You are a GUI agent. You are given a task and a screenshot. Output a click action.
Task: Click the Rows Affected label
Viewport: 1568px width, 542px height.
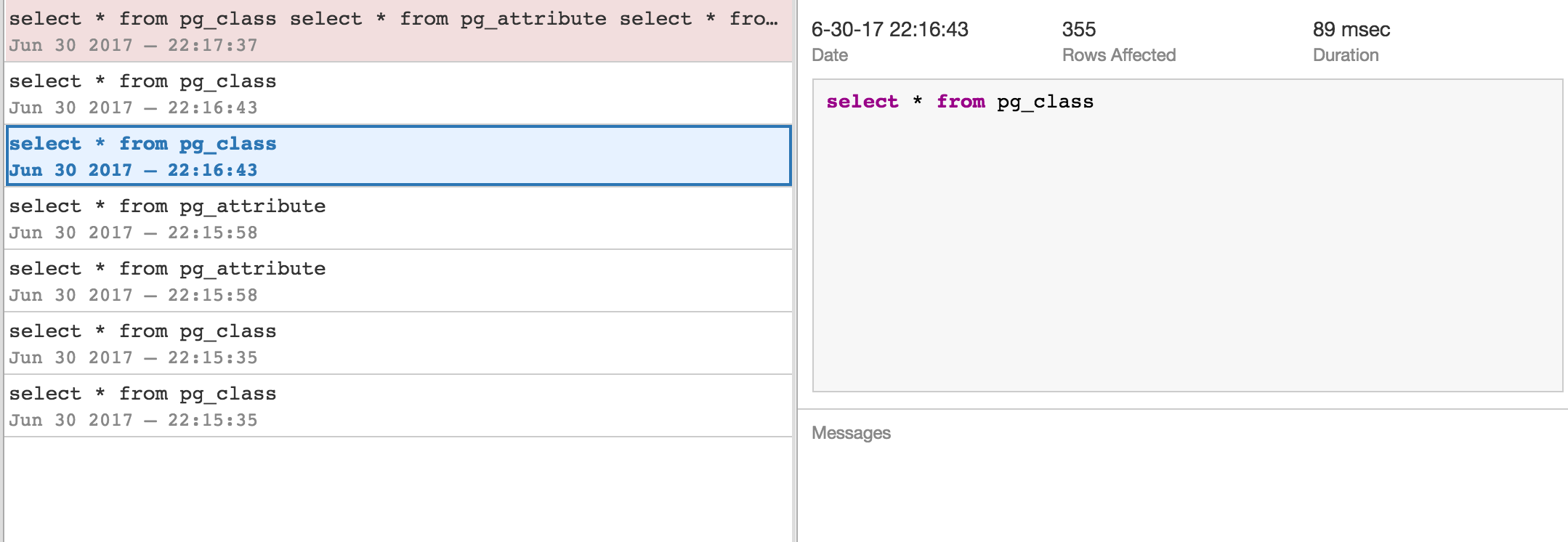(1118, 55)
